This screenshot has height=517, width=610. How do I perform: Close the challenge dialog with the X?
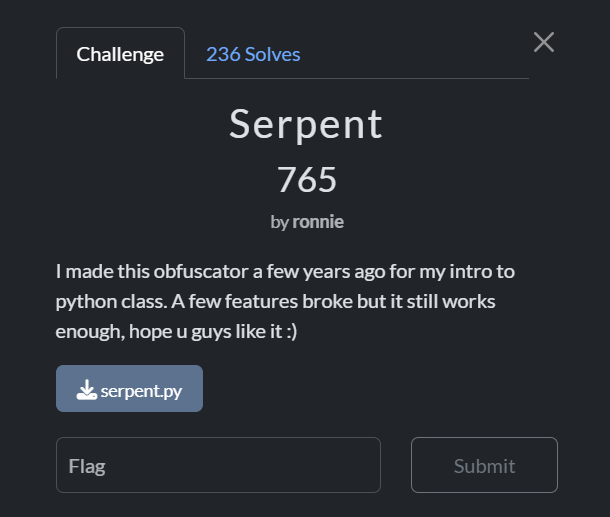point(543,42)
